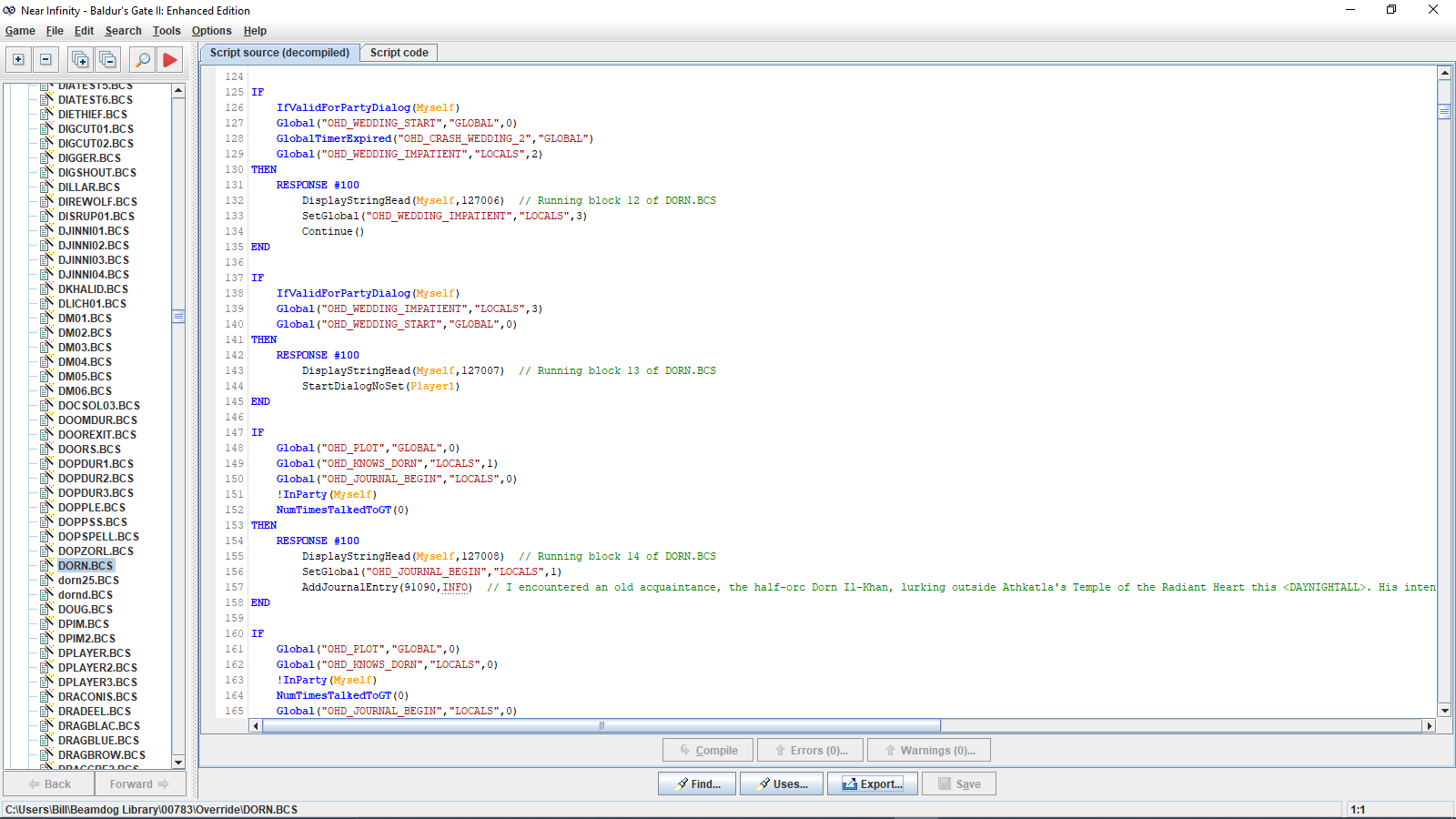Open the Edit menu
Screen dimensions: 1456x819
coord(84,31)
